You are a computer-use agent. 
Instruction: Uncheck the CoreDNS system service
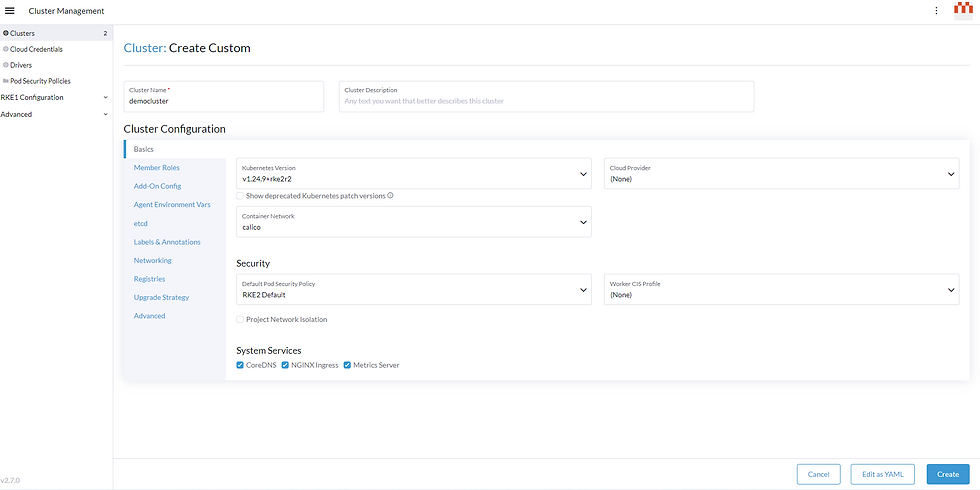[240, 365]
